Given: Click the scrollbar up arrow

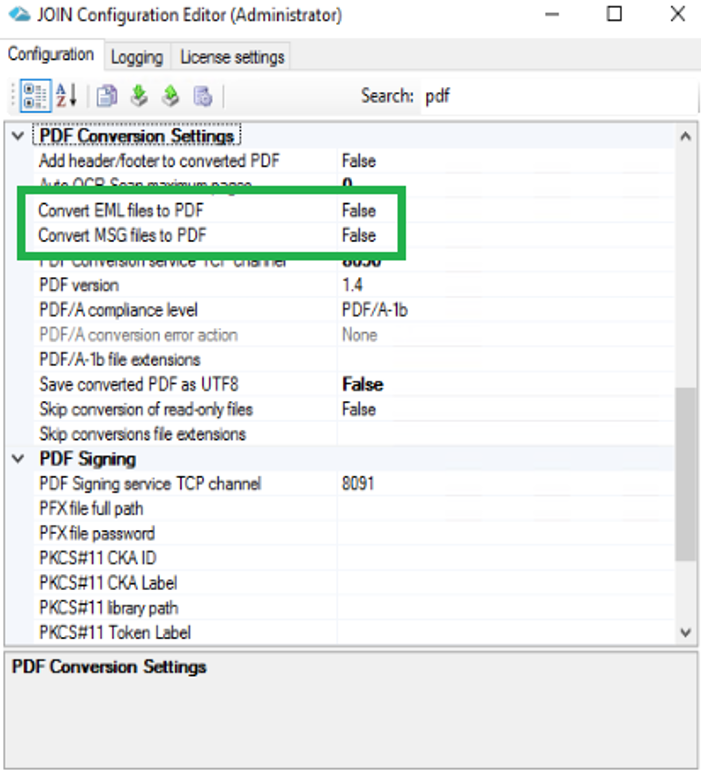Looking at the screenshot, I should (x=685, y=136).
